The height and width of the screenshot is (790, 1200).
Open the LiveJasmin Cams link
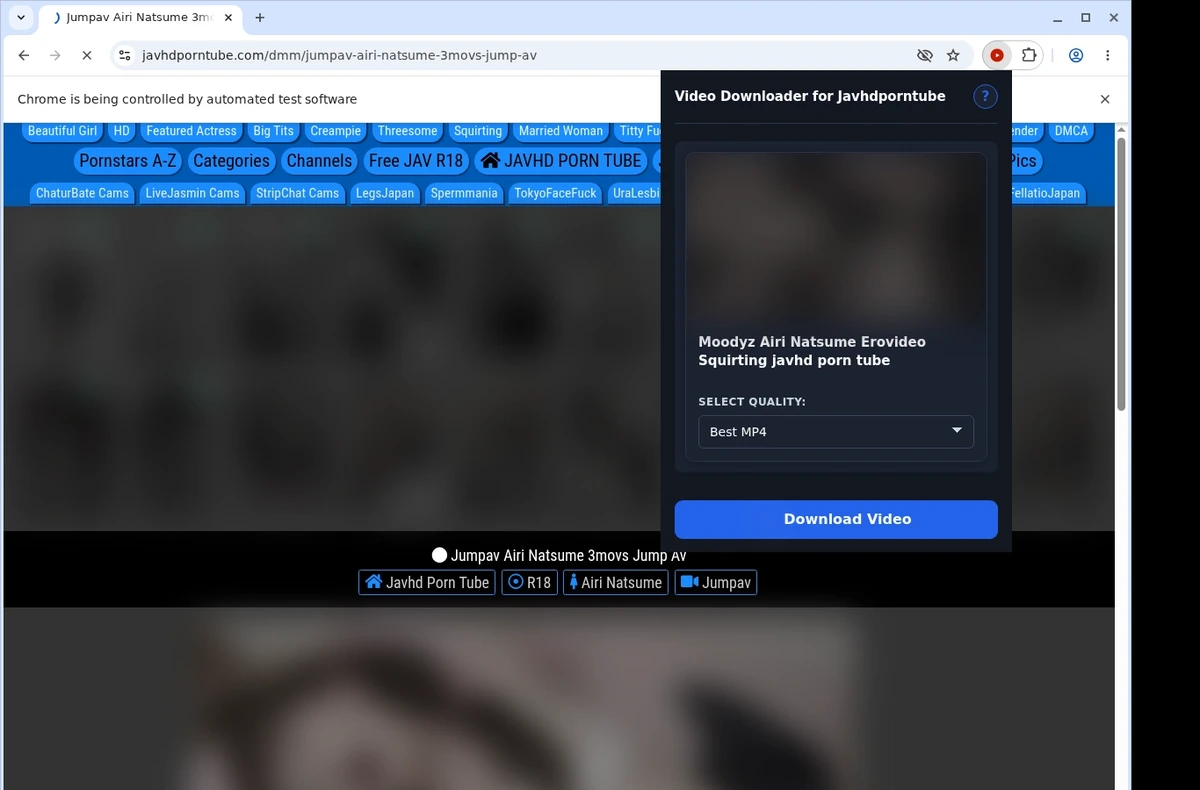click(x=192, y=193)
